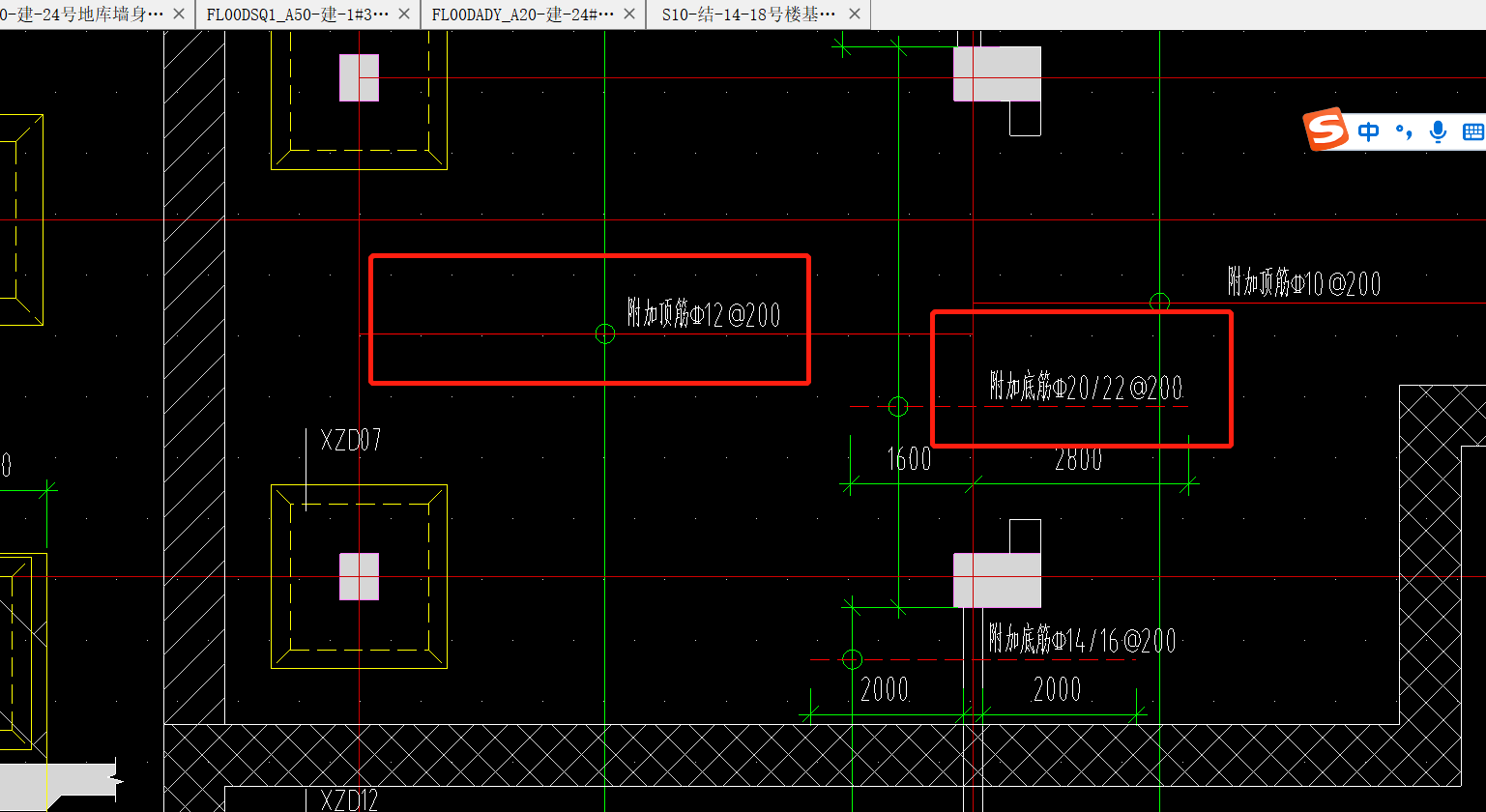Select the gray column block at the top right
The height and width of the screenshot is (812, 1486).
(997, 73)
